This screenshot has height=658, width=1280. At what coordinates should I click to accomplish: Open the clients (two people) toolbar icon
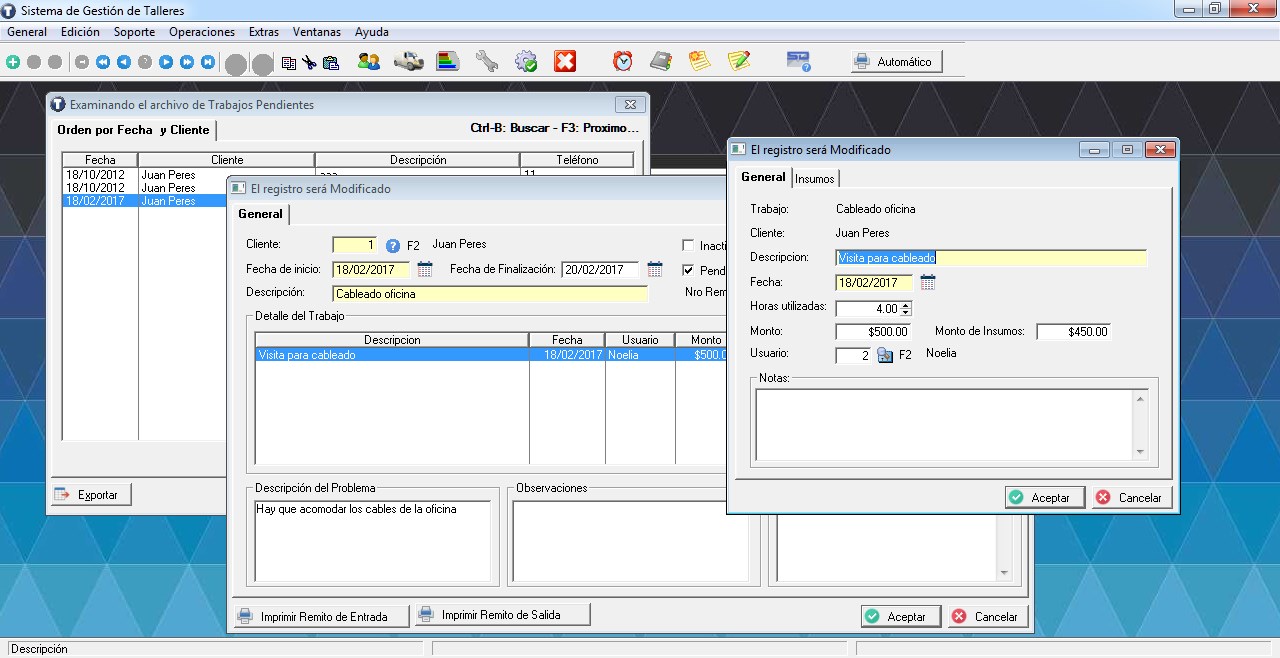point(368,62)
